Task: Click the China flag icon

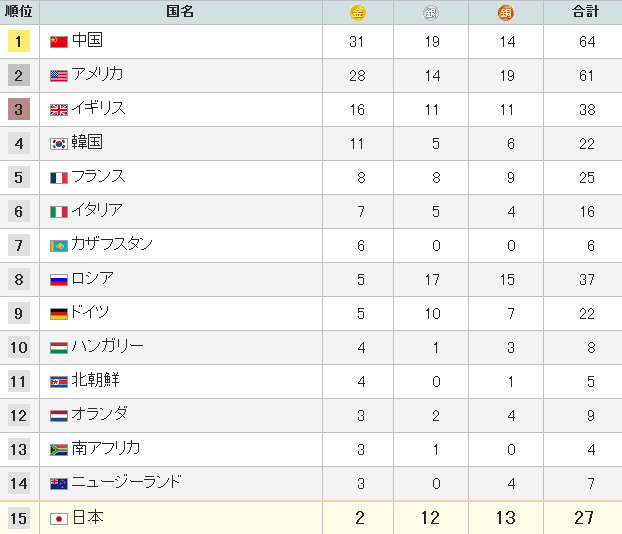Action: [59, 42]
